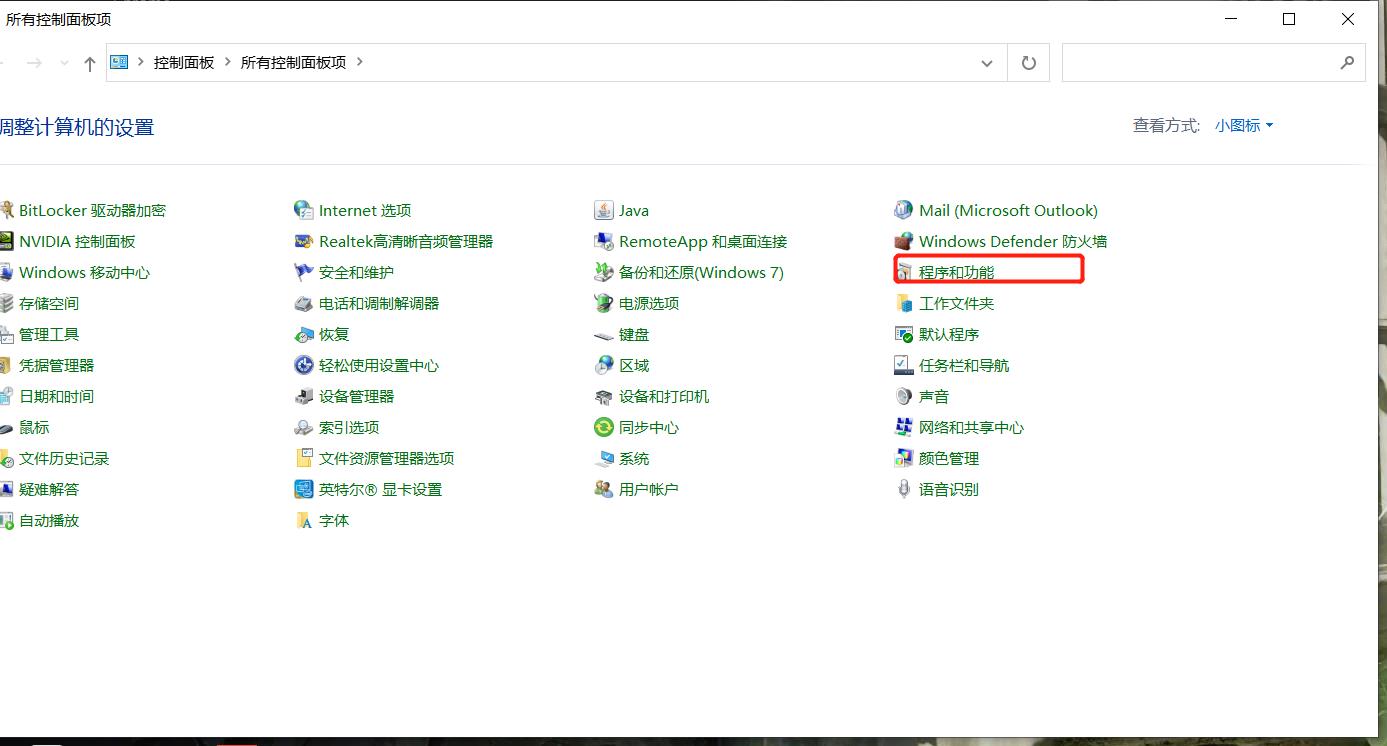The height and width of the screenshot is (746, 1387).
Task: Open the Java icon
Action: click(604, 210)
